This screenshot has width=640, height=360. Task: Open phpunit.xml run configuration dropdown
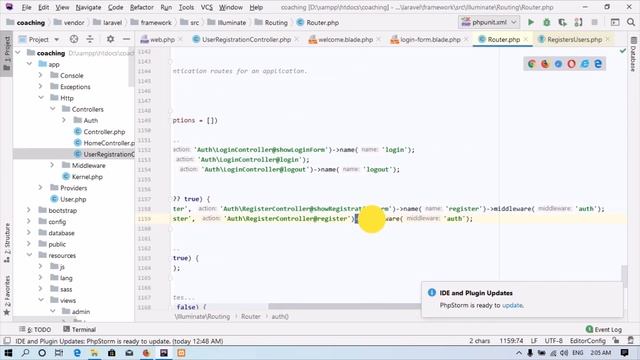point(489,22)
